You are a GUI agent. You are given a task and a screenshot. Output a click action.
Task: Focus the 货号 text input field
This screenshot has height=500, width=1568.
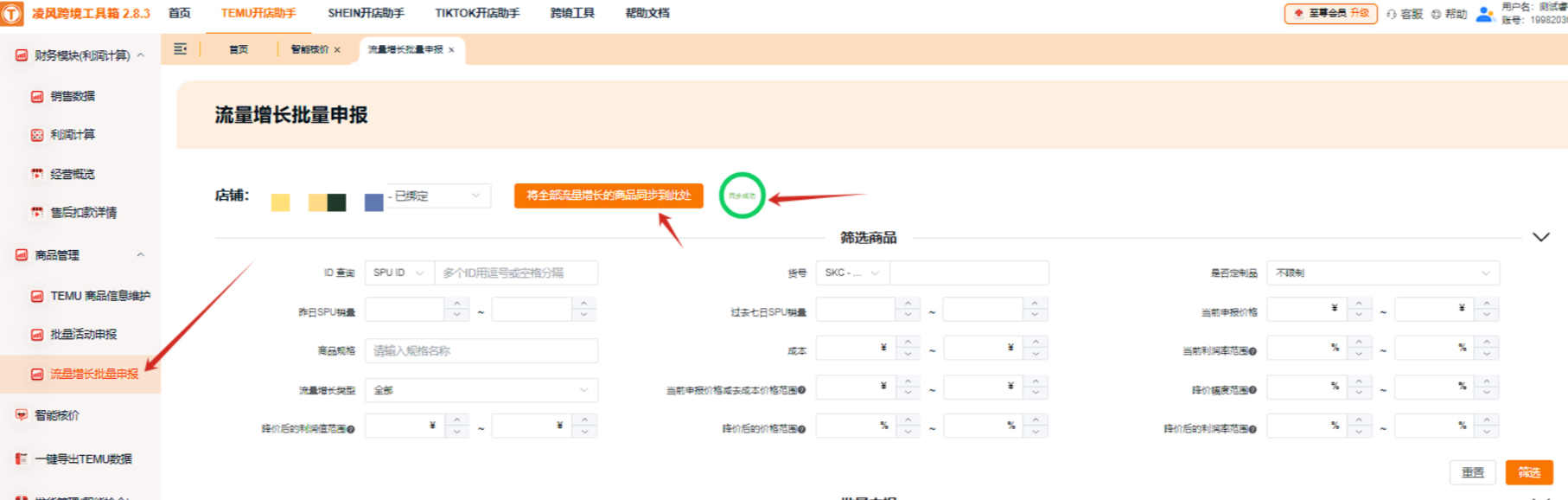(969, 272)
